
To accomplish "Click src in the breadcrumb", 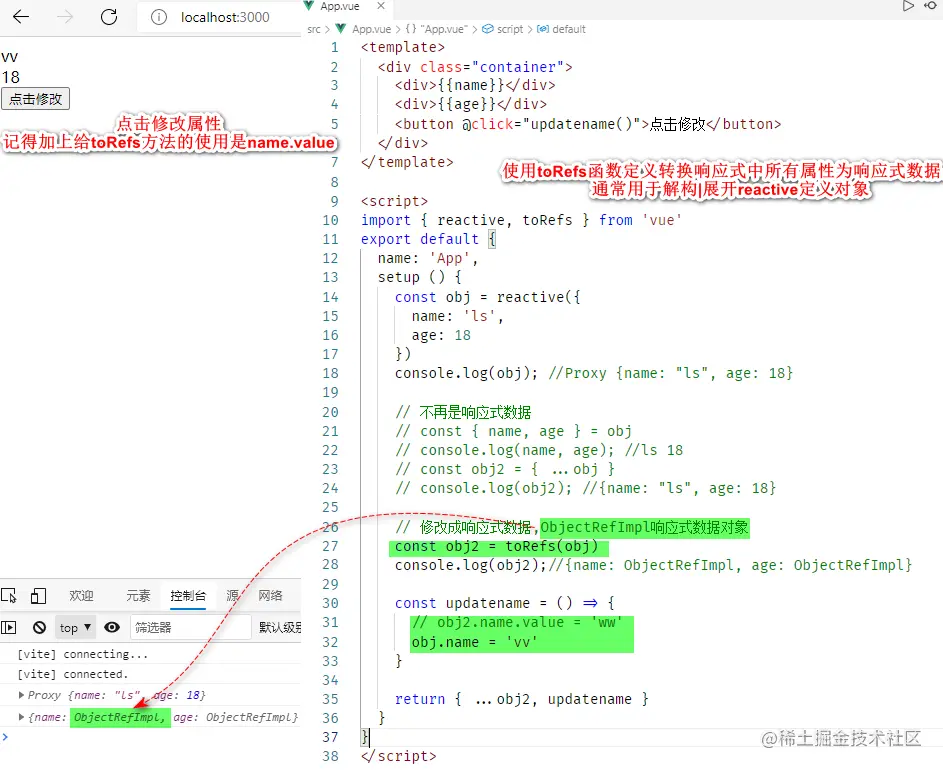I will click(314, 29).
